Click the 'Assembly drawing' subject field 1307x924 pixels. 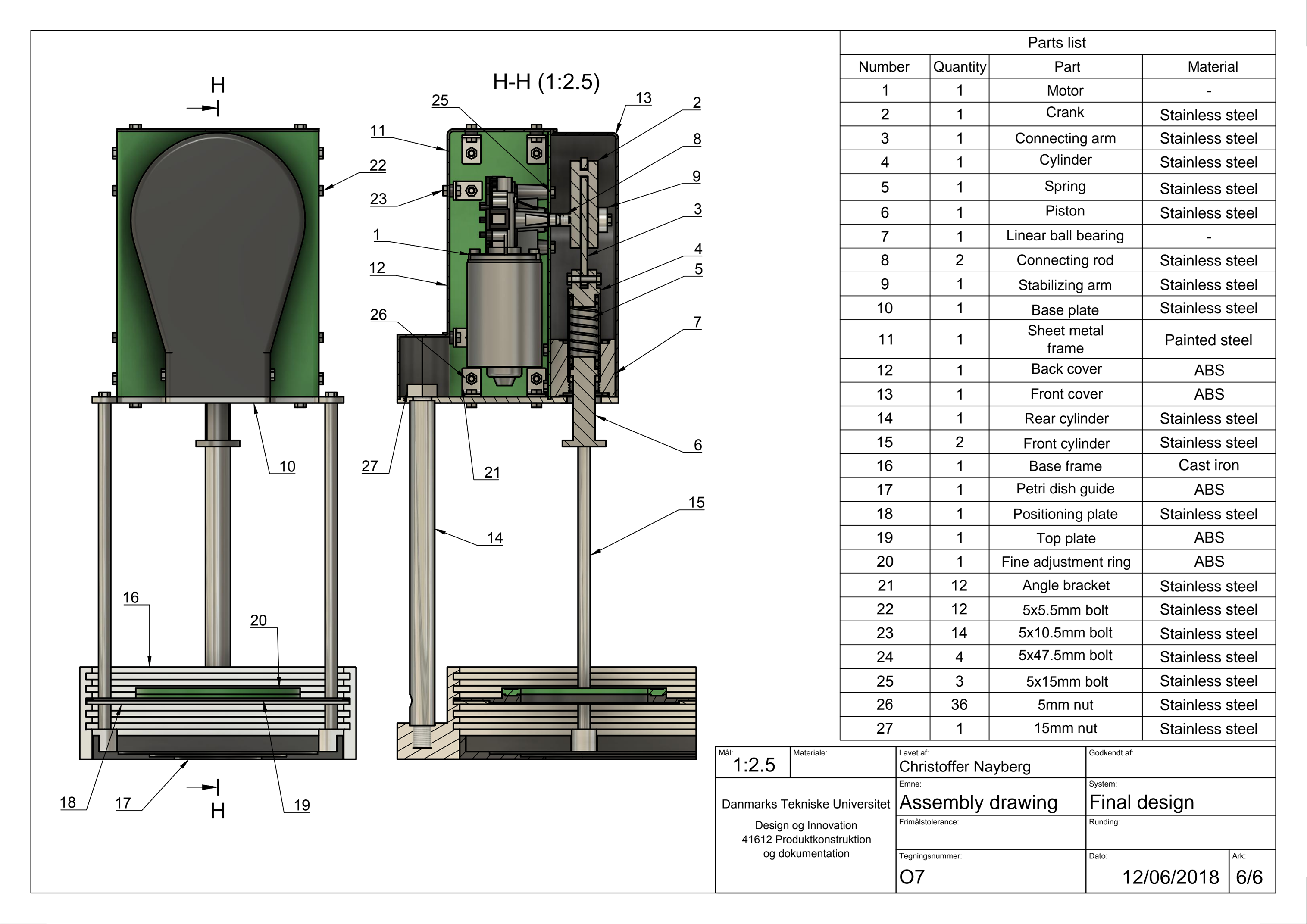coord(978,802)
